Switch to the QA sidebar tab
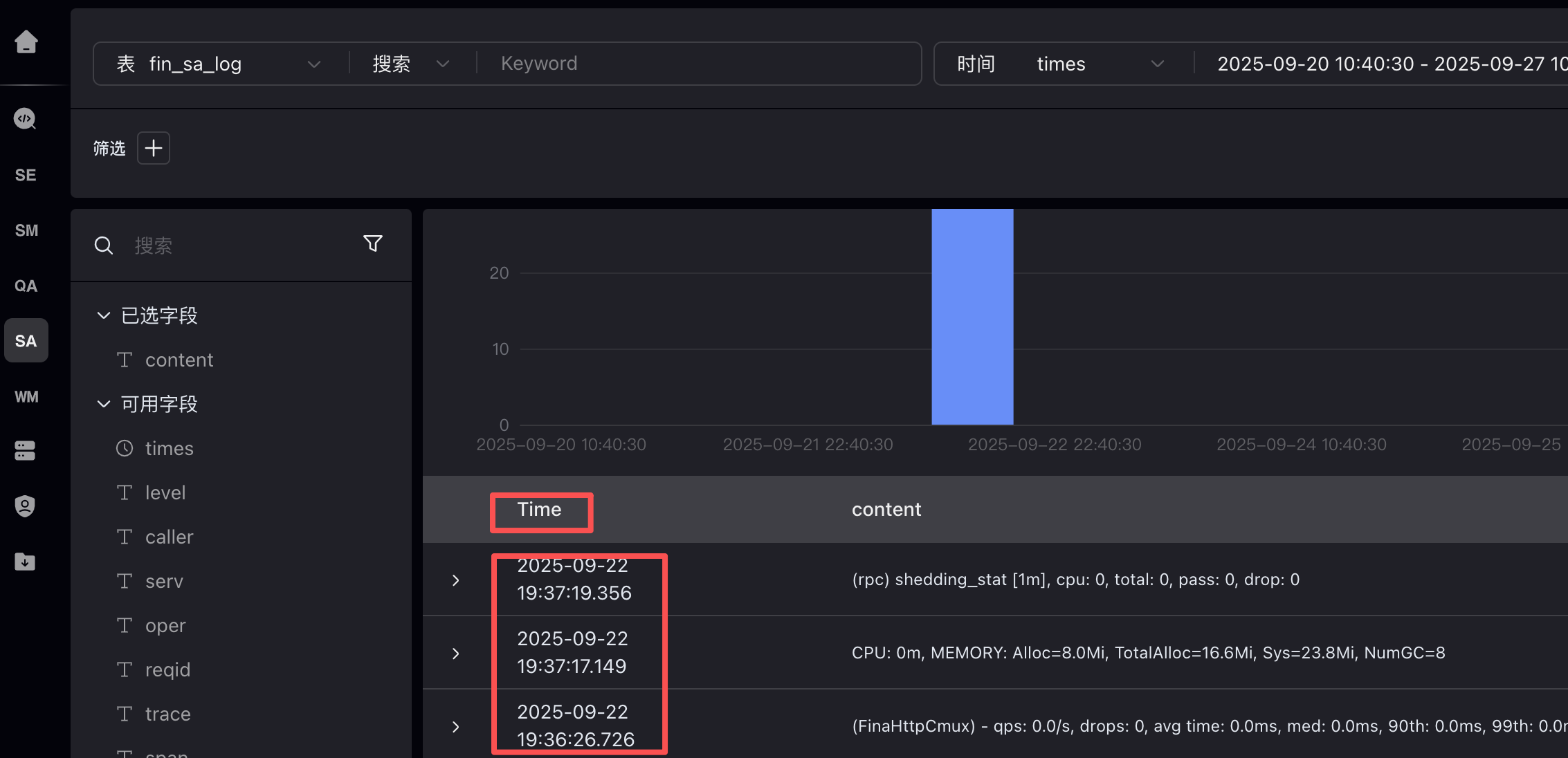 click(26, 286)
